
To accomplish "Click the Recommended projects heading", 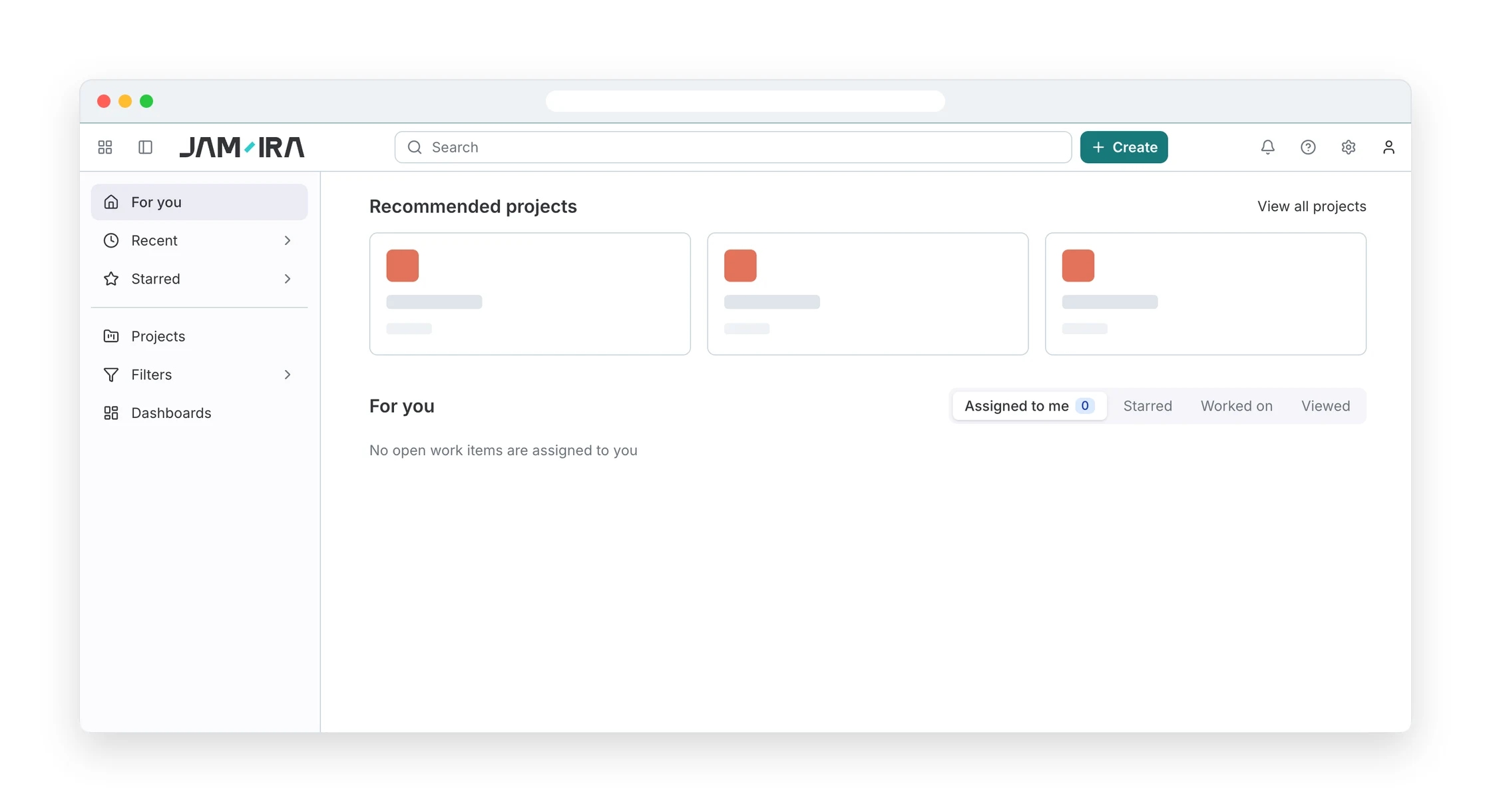I will (473, 206).
